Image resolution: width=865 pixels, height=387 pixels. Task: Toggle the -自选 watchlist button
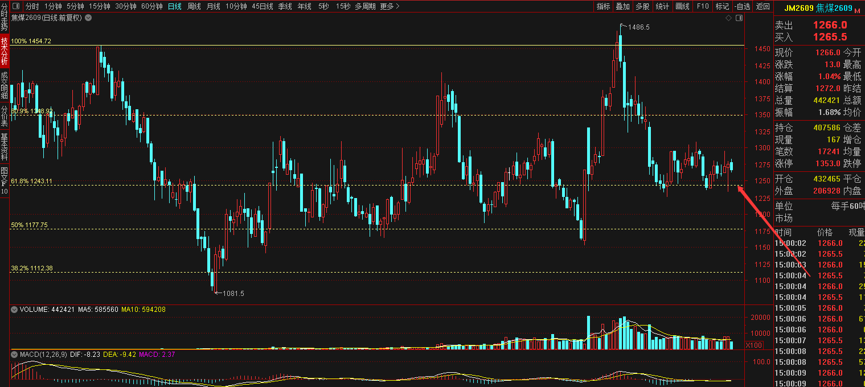point(742,7)
